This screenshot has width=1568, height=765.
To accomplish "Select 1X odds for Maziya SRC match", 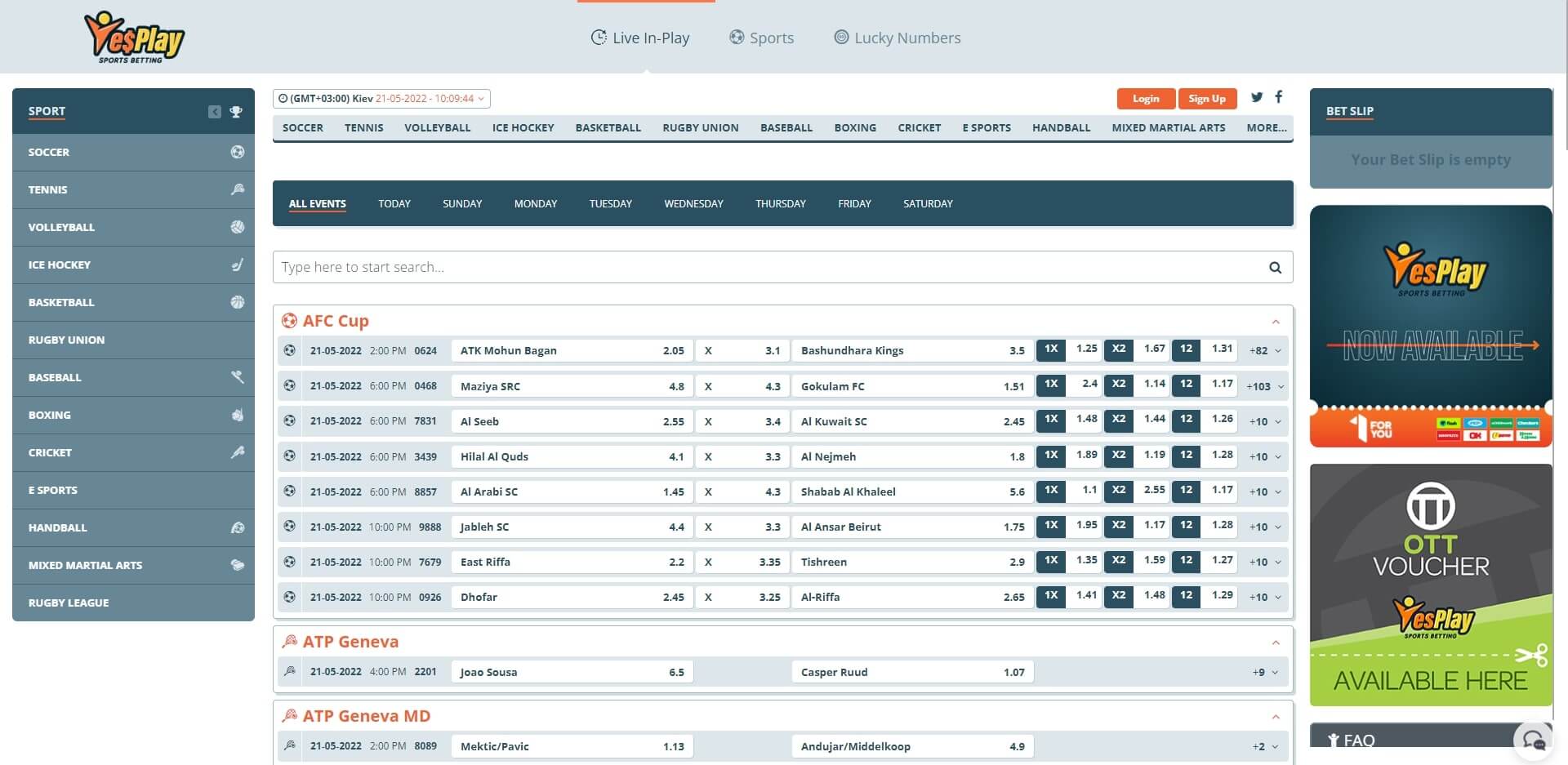I will [x=1051, y=385].
